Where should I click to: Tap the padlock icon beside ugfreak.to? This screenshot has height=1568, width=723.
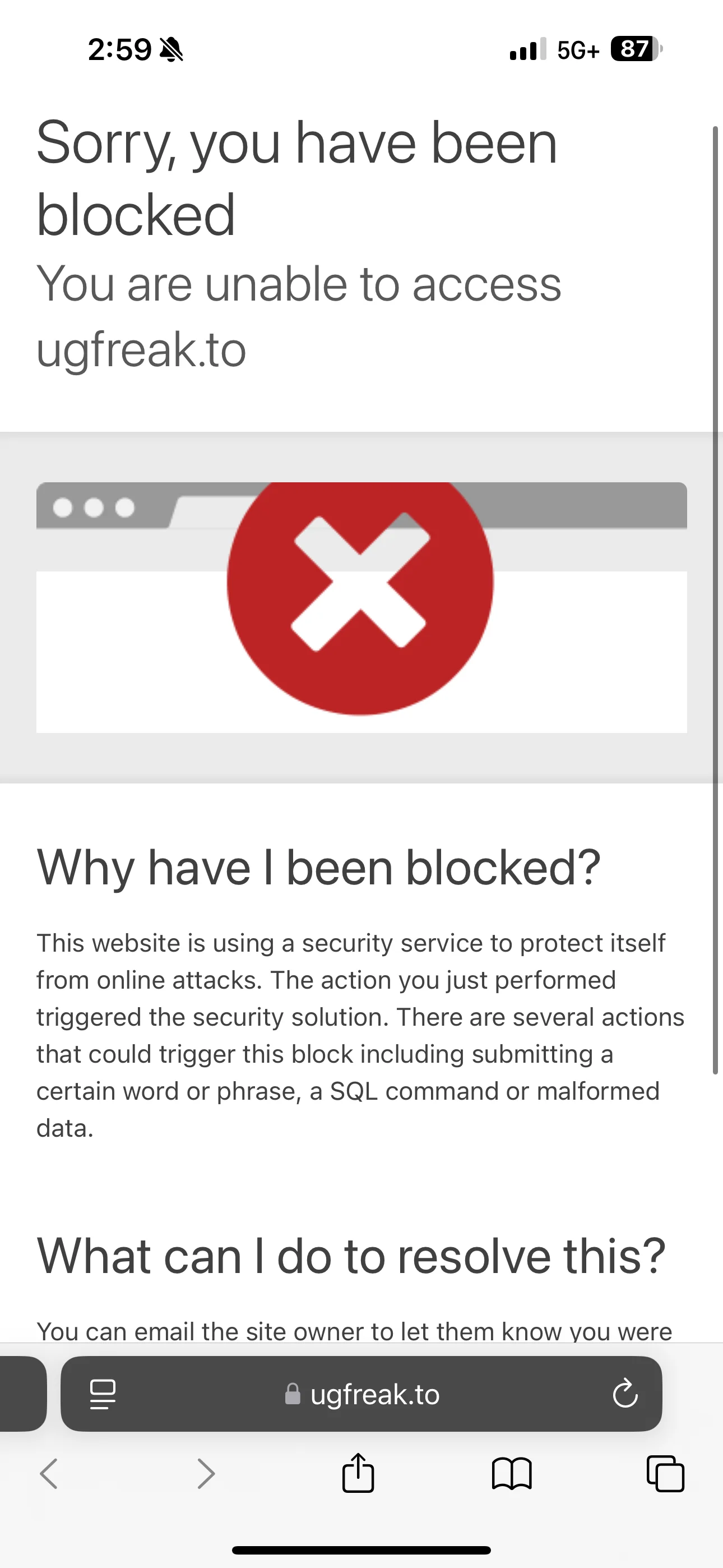[x=293, y=1394]
